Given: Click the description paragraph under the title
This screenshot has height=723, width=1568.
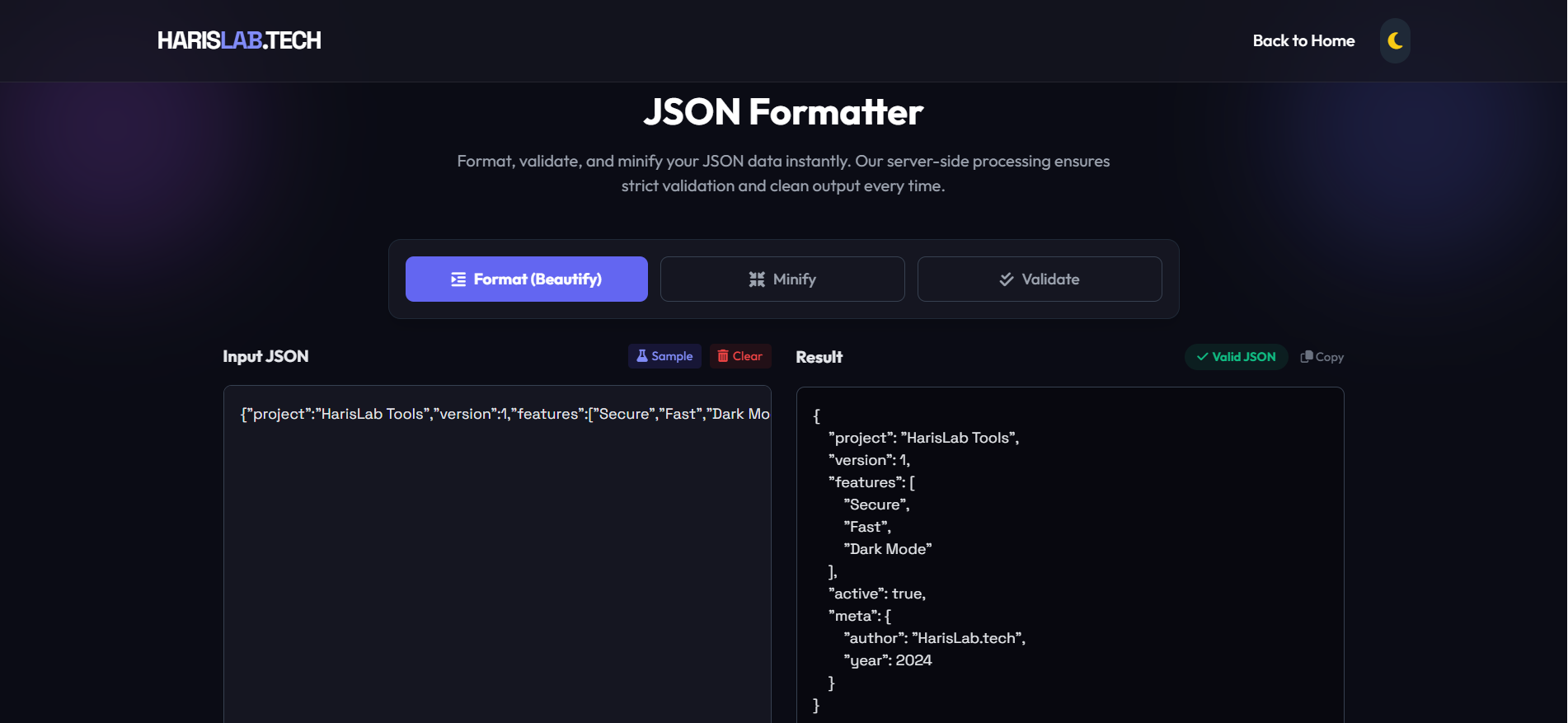Looking at the screenshot, I should point(783,173).
